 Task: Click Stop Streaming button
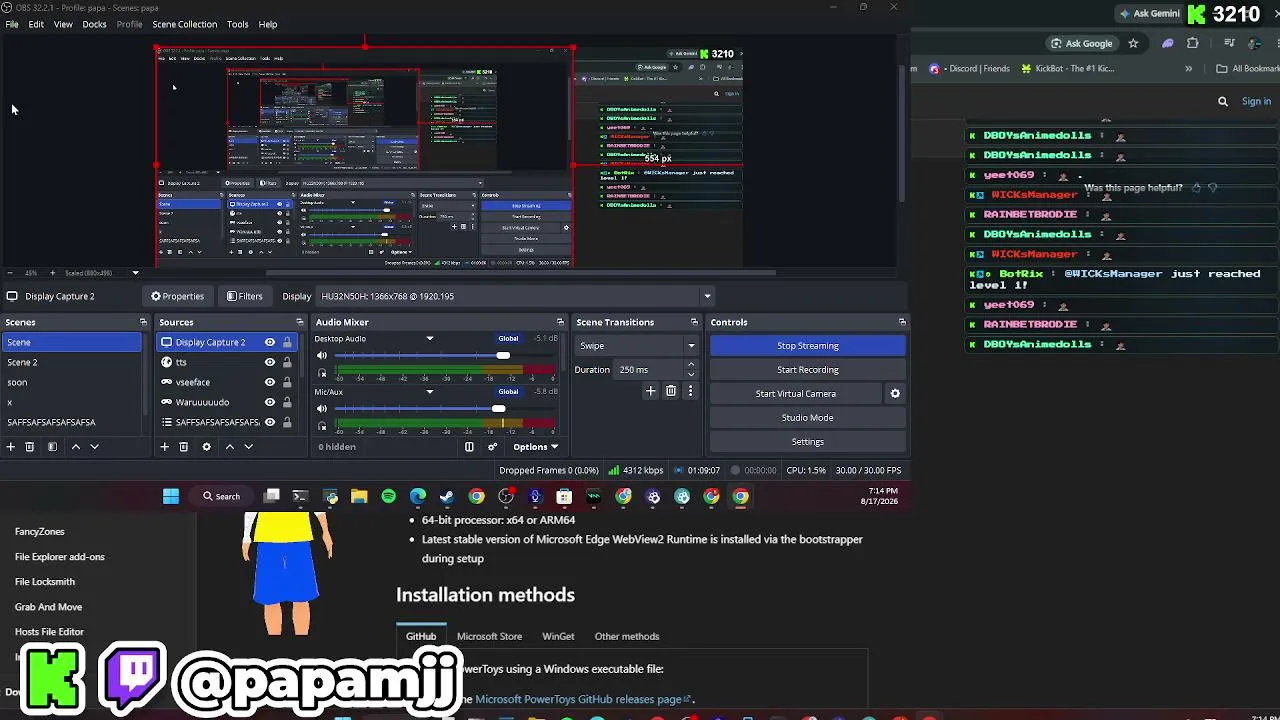[x=808, y=346]
